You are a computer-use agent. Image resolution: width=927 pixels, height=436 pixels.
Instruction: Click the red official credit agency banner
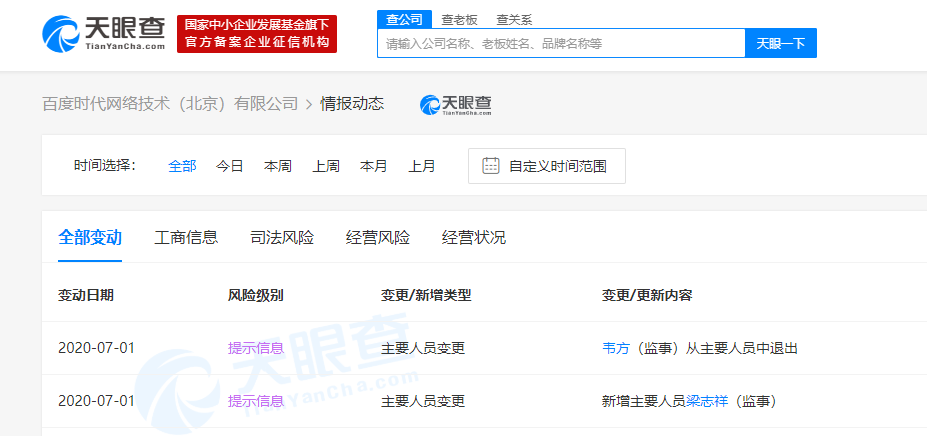point(257,34)
